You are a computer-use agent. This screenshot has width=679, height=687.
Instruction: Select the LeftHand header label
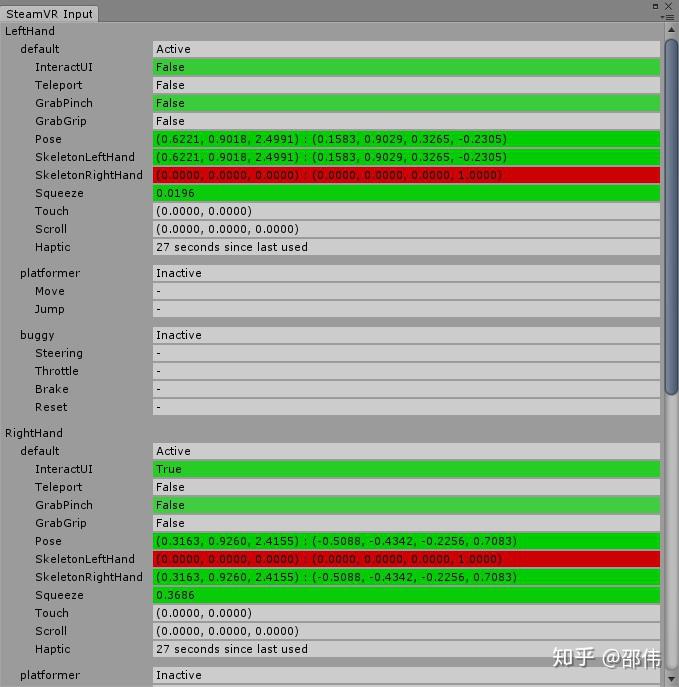point(30,31)
